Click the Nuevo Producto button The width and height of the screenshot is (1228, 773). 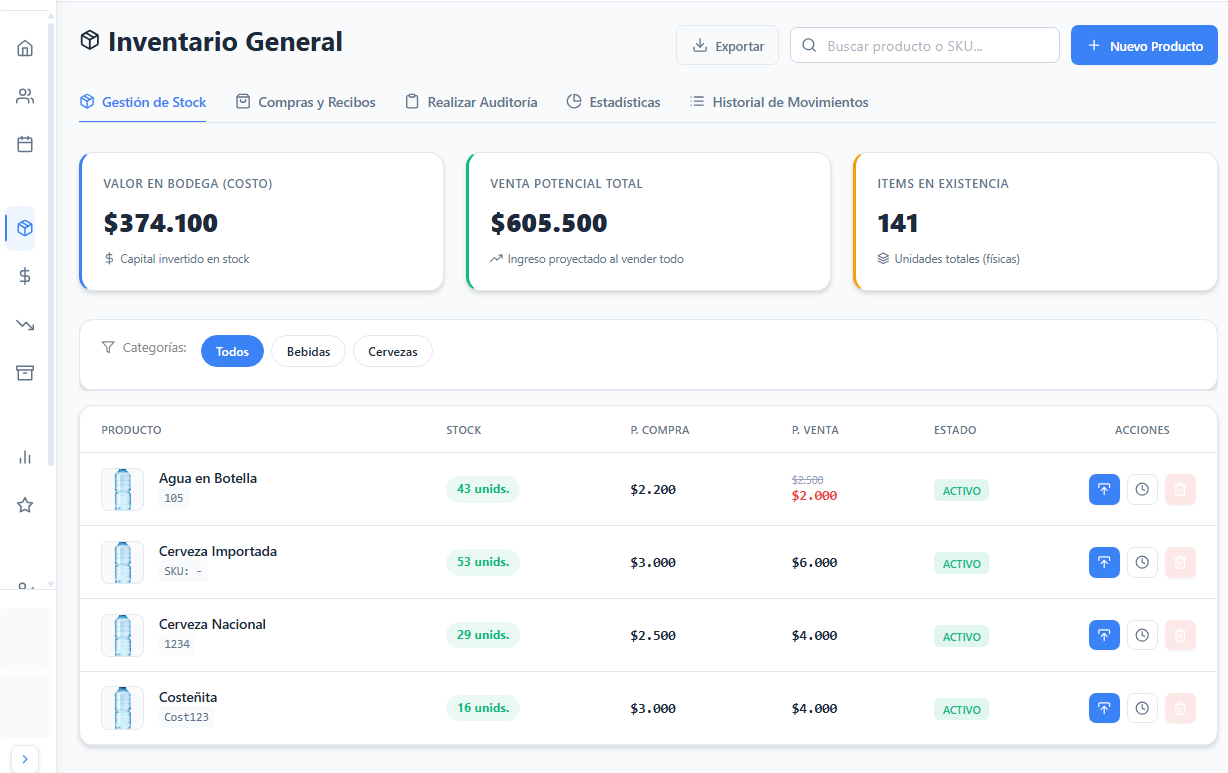(1144, 46)
